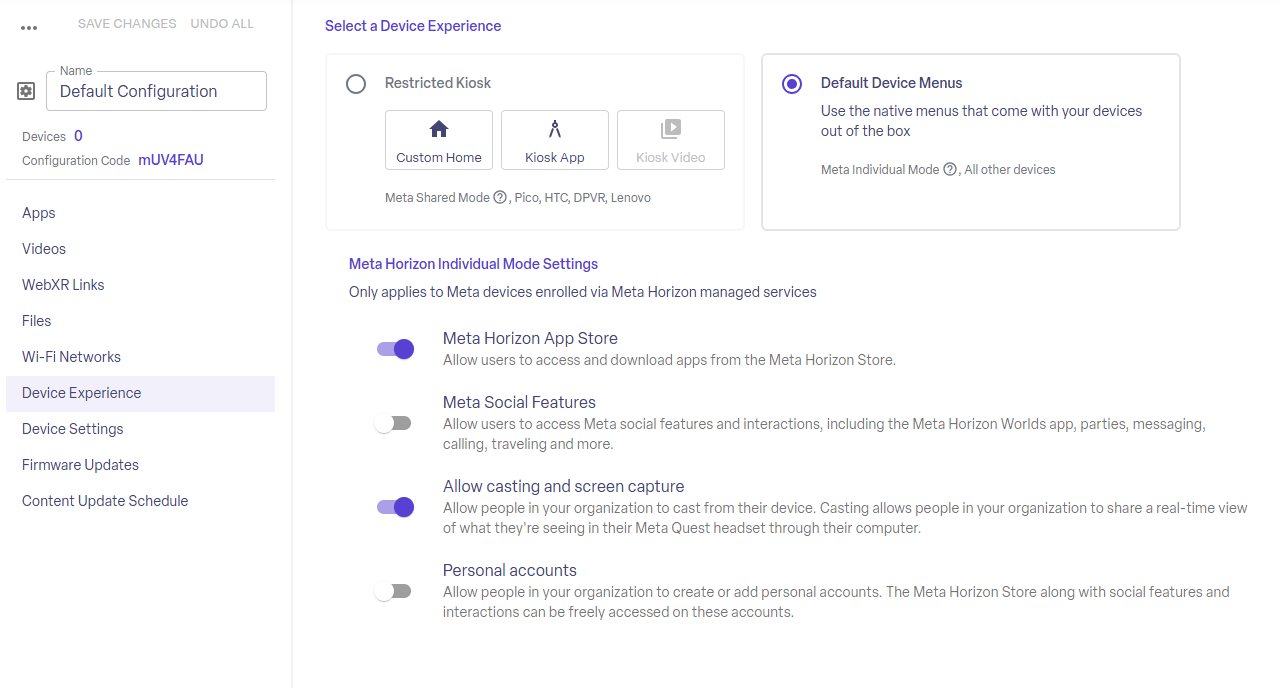Click the Devices count 0 link
Viewport: 1281px width, 688px height.
click(x=78, y=136)
